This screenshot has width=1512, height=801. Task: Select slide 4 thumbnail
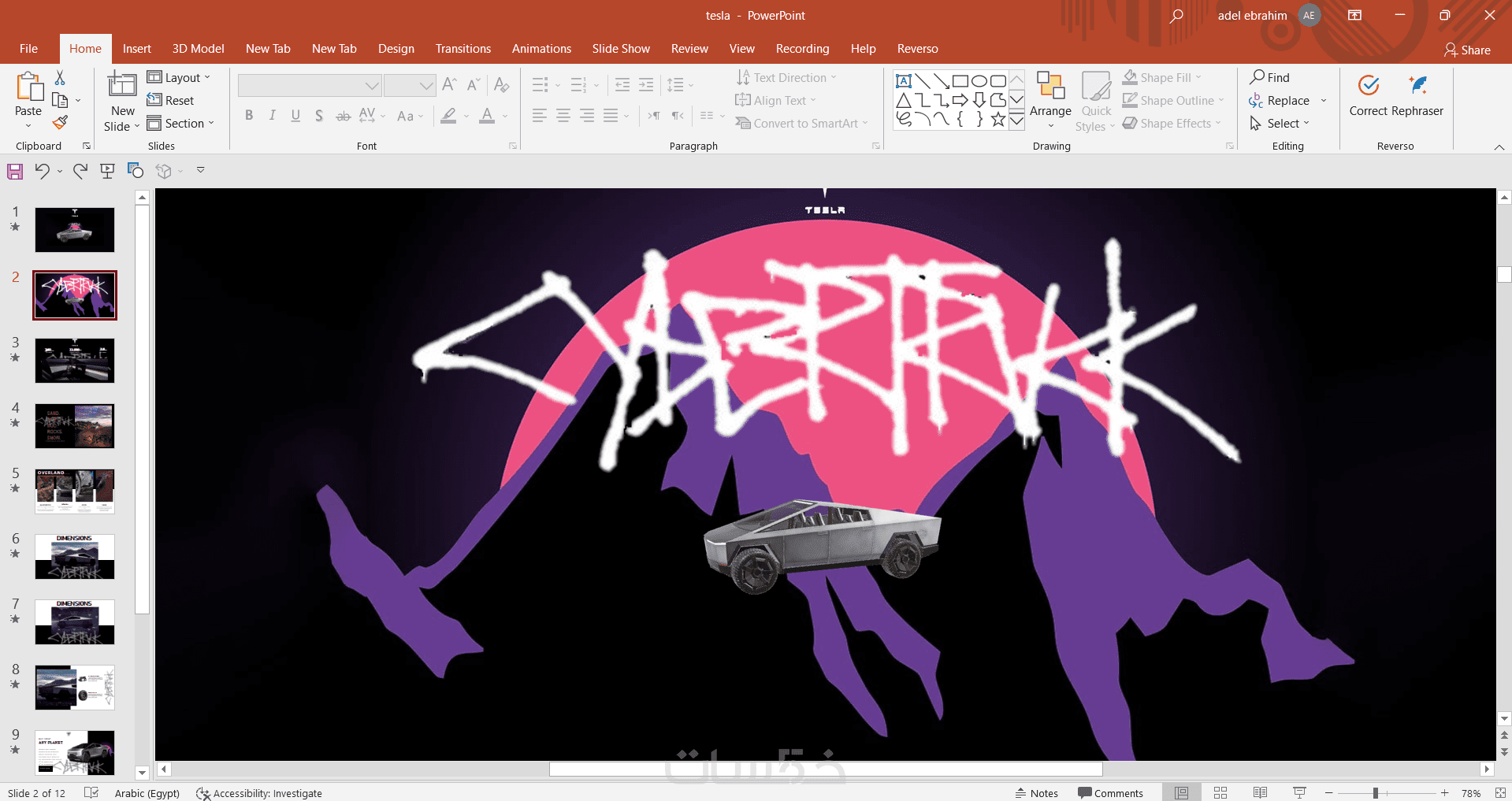(75, 426)
